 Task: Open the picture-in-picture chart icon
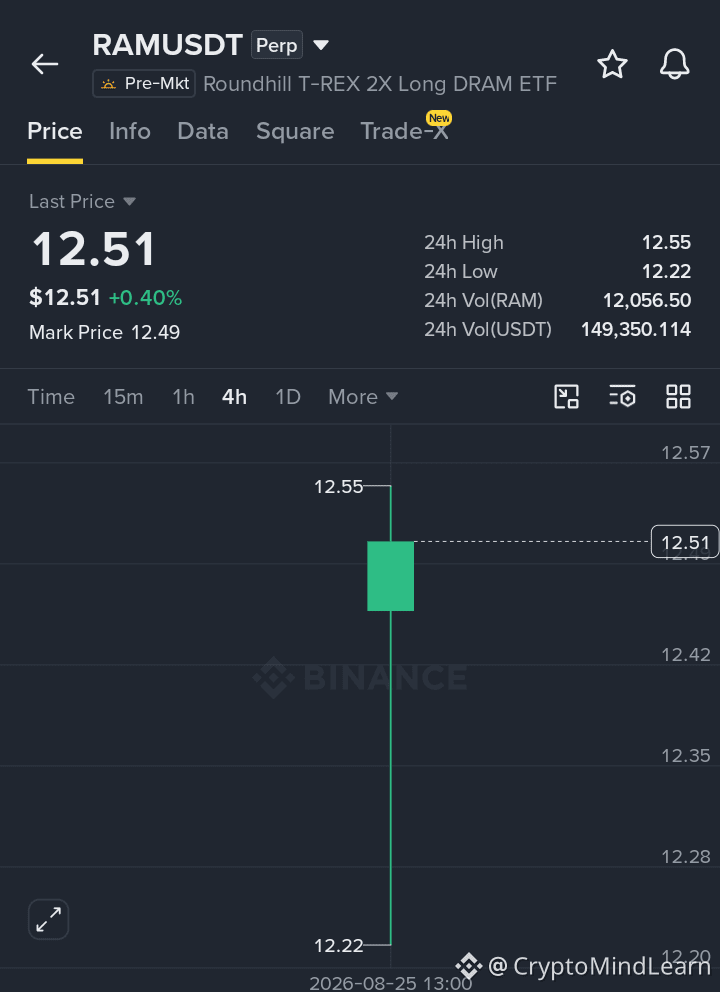click(x=566, y=397)
